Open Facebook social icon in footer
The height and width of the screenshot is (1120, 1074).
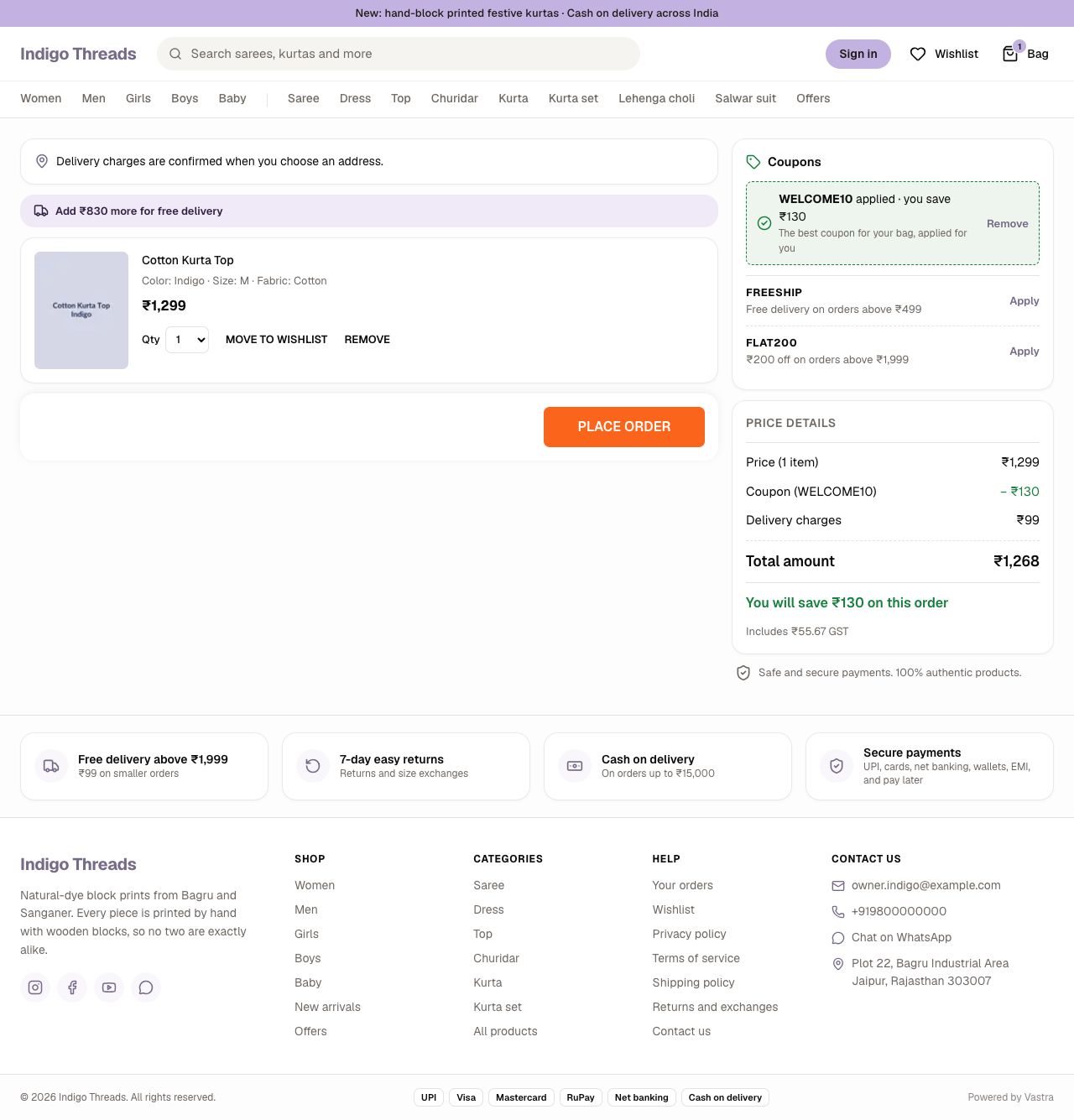(x=72, y=987)
